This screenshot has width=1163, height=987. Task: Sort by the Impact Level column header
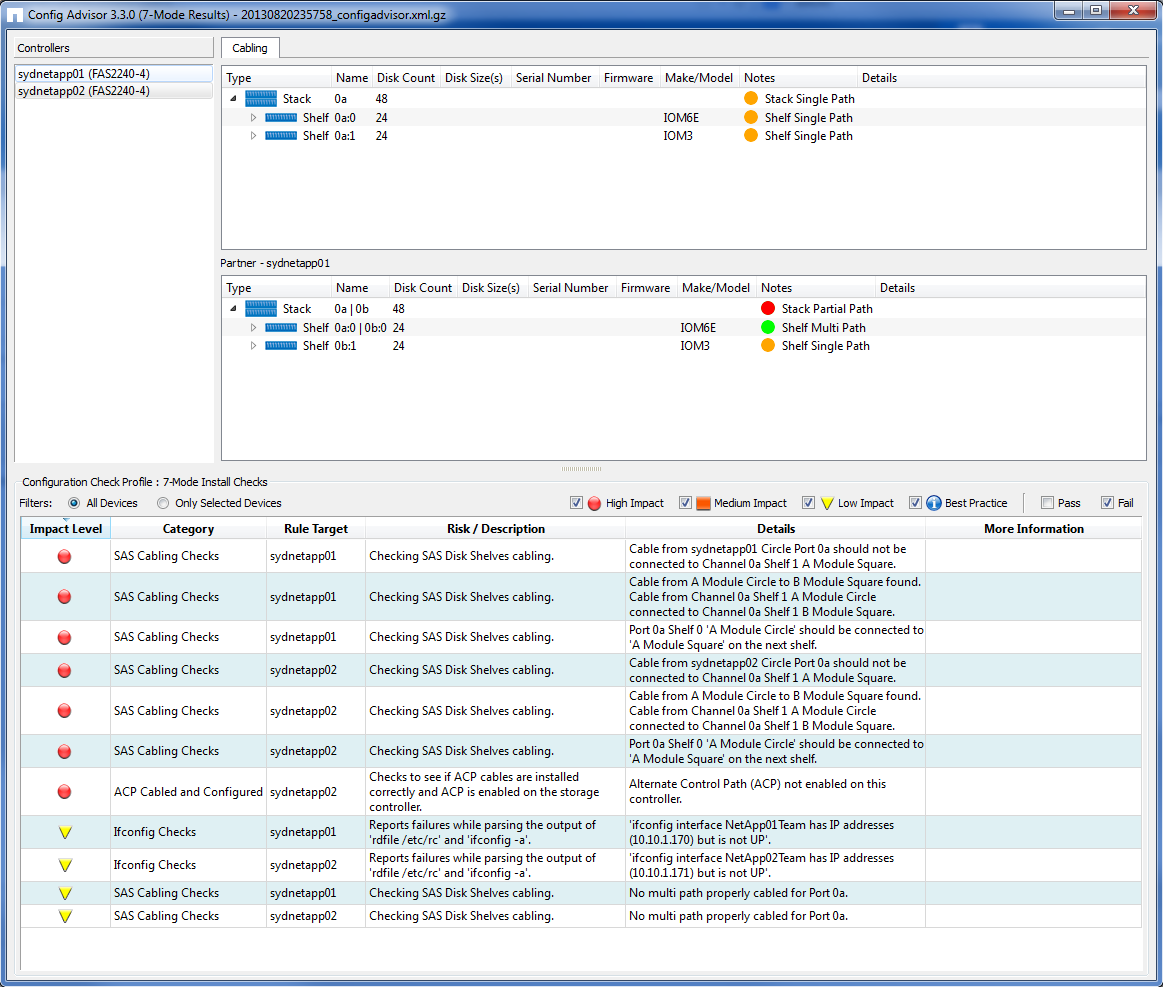pyautogui.click(x=66, y=529)
